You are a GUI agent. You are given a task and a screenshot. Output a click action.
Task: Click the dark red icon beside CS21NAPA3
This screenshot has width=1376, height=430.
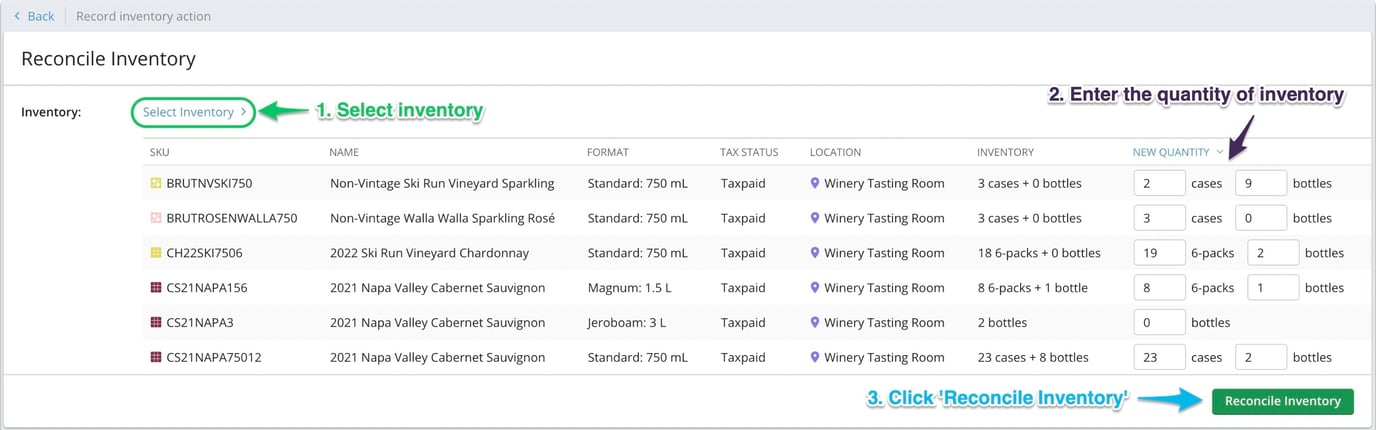point(155,323)
